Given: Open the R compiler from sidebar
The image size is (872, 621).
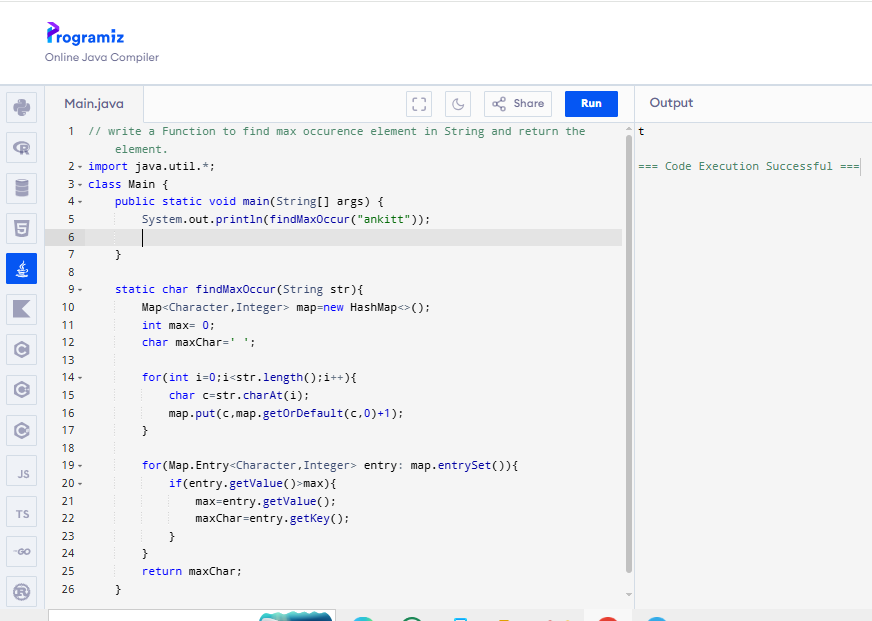Looking at the screenshot, I should tap(22, 148).
